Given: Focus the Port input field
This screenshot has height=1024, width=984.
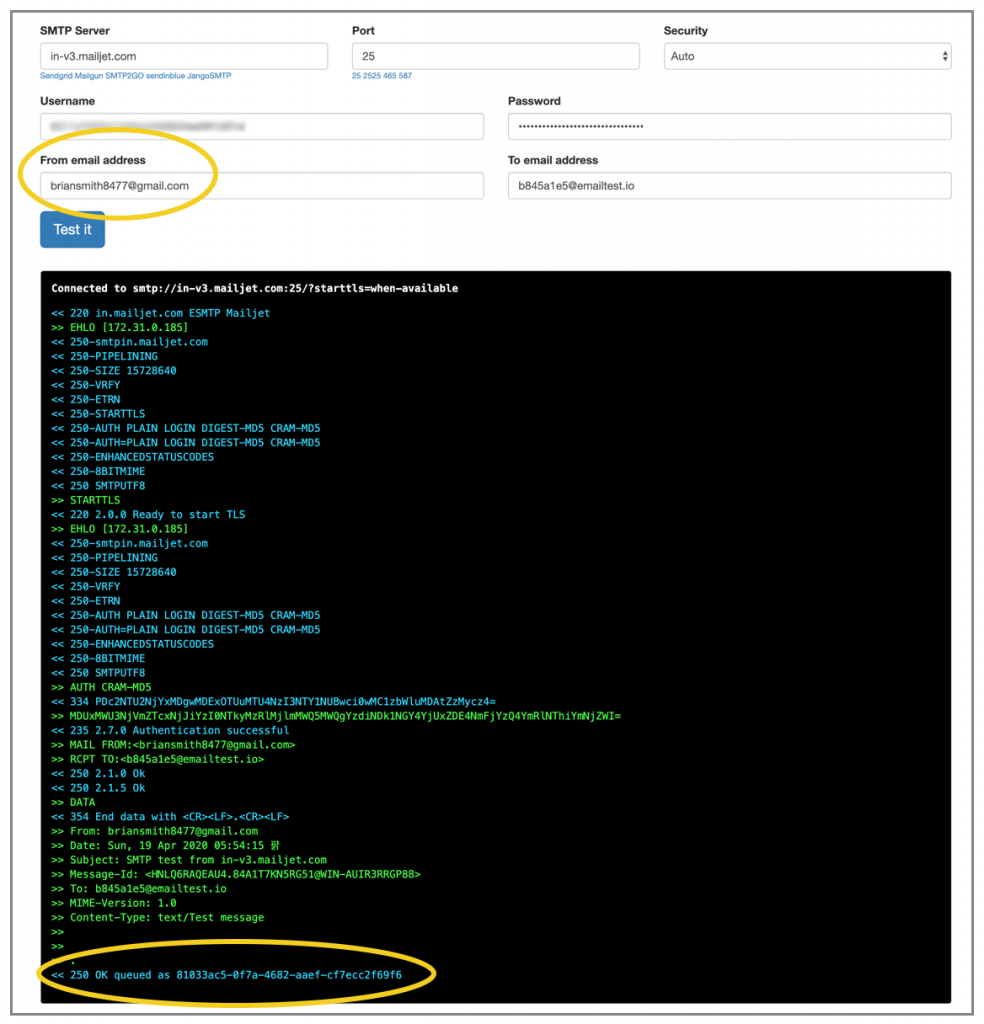Looking at the screenshot, I should (x=495, y=57).
